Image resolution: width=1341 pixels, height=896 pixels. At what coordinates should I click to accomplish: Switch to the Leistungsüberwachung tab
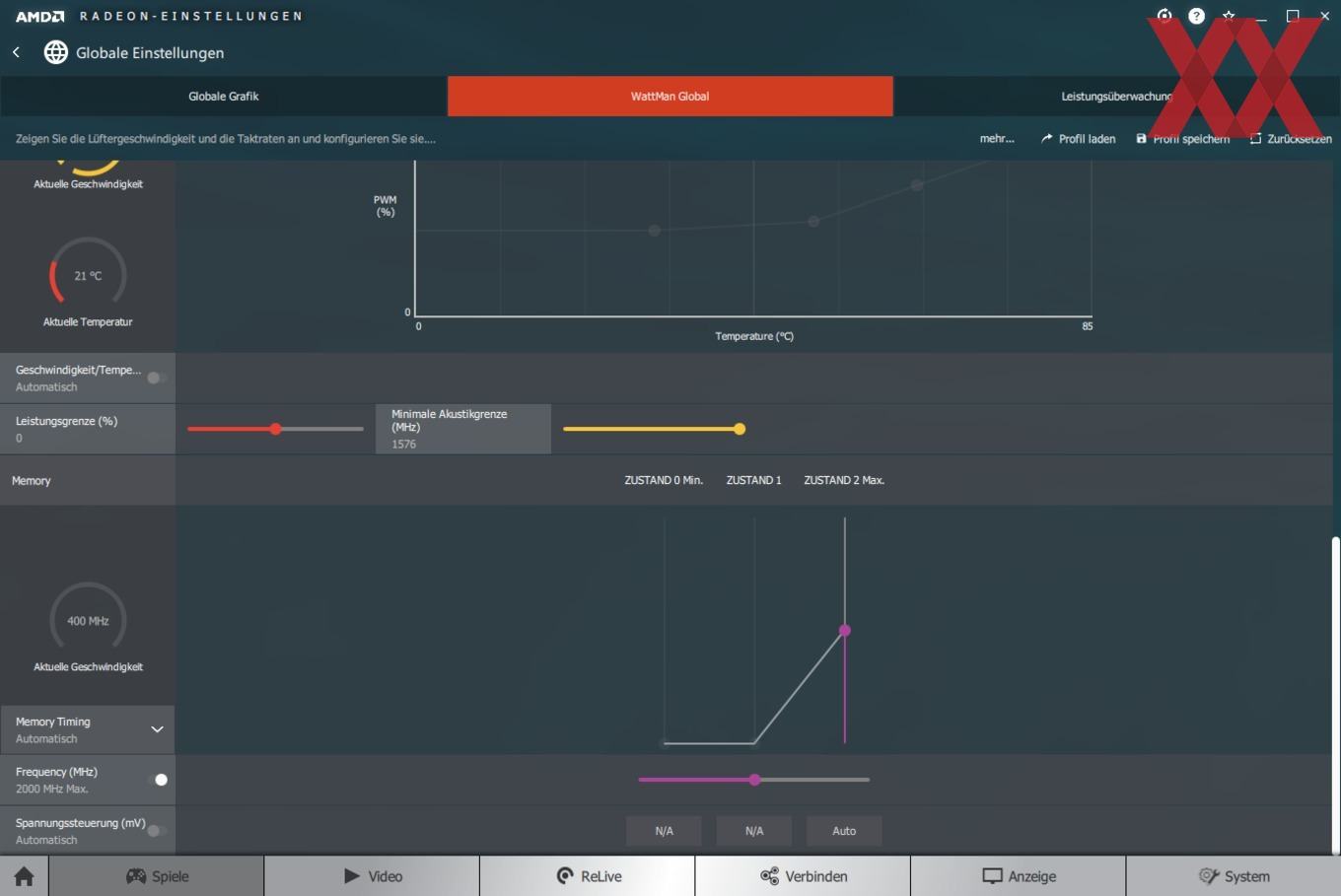[1117, 97]
